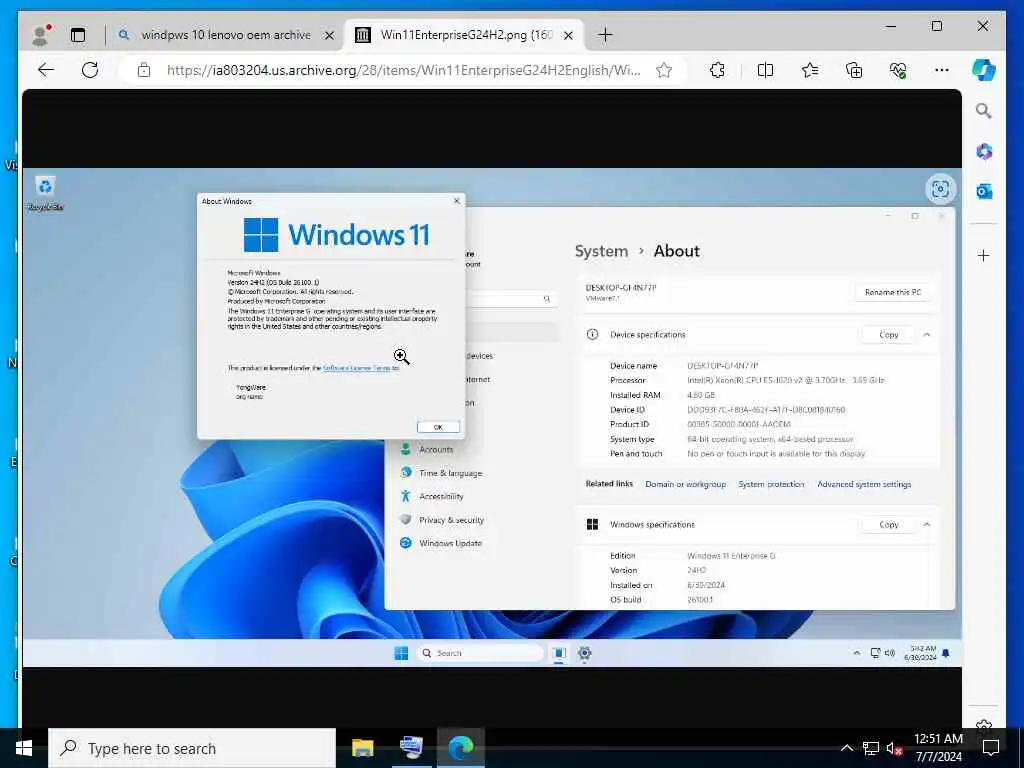Viewport: 1024px width, 768px height.
Task: Click the Settings gear on Windows 11 taskbar
Action: click(584, 653)
